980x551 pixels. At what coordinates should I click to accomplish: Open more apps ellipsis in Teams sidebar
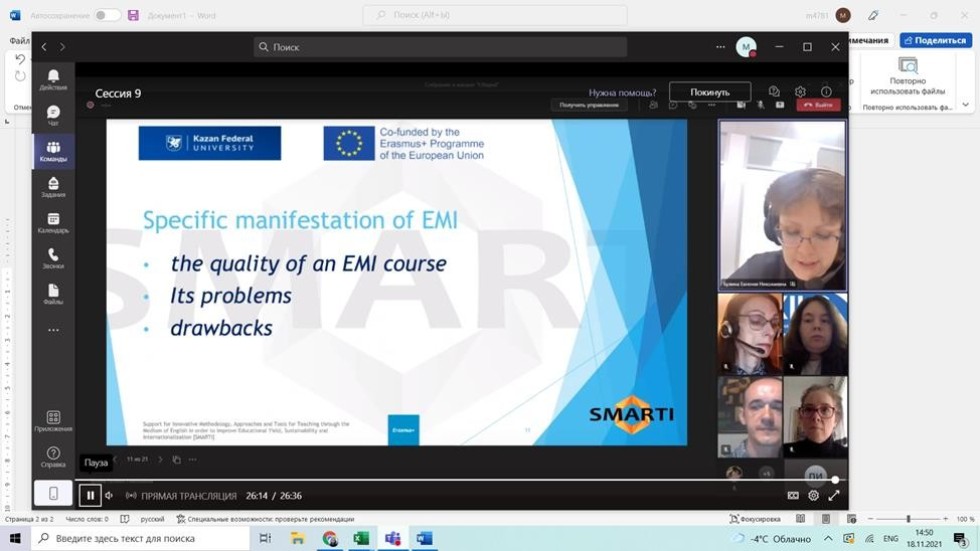pyautogui.click(x=53, y=330)
